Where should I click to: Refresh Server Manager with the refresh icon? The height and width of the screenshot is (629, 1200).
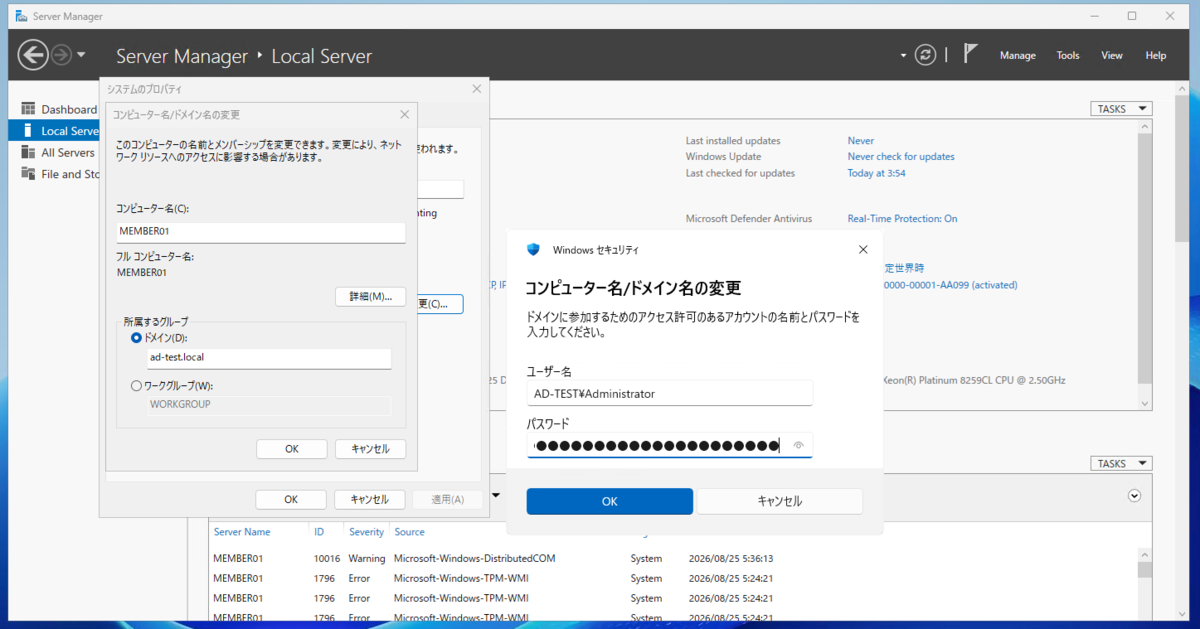point(927,55)
